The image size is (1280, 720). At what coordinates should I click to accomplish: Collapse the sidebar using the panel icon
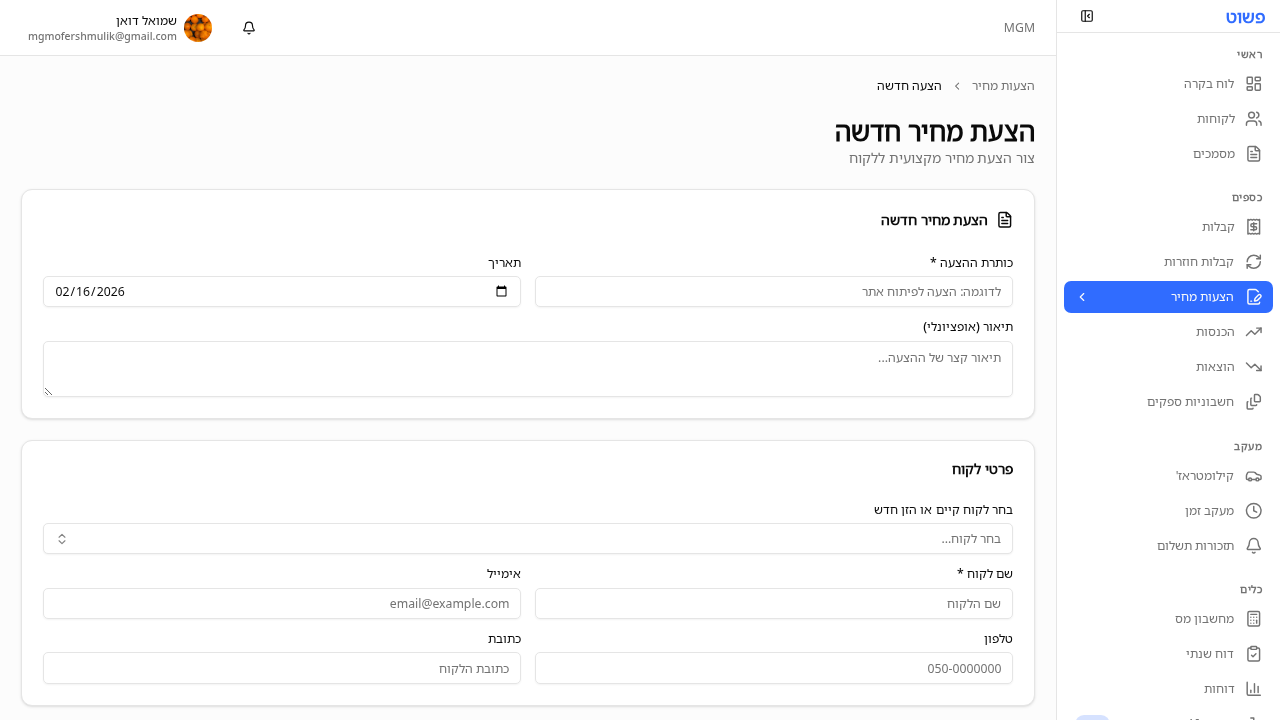(x=1087, y=16)
